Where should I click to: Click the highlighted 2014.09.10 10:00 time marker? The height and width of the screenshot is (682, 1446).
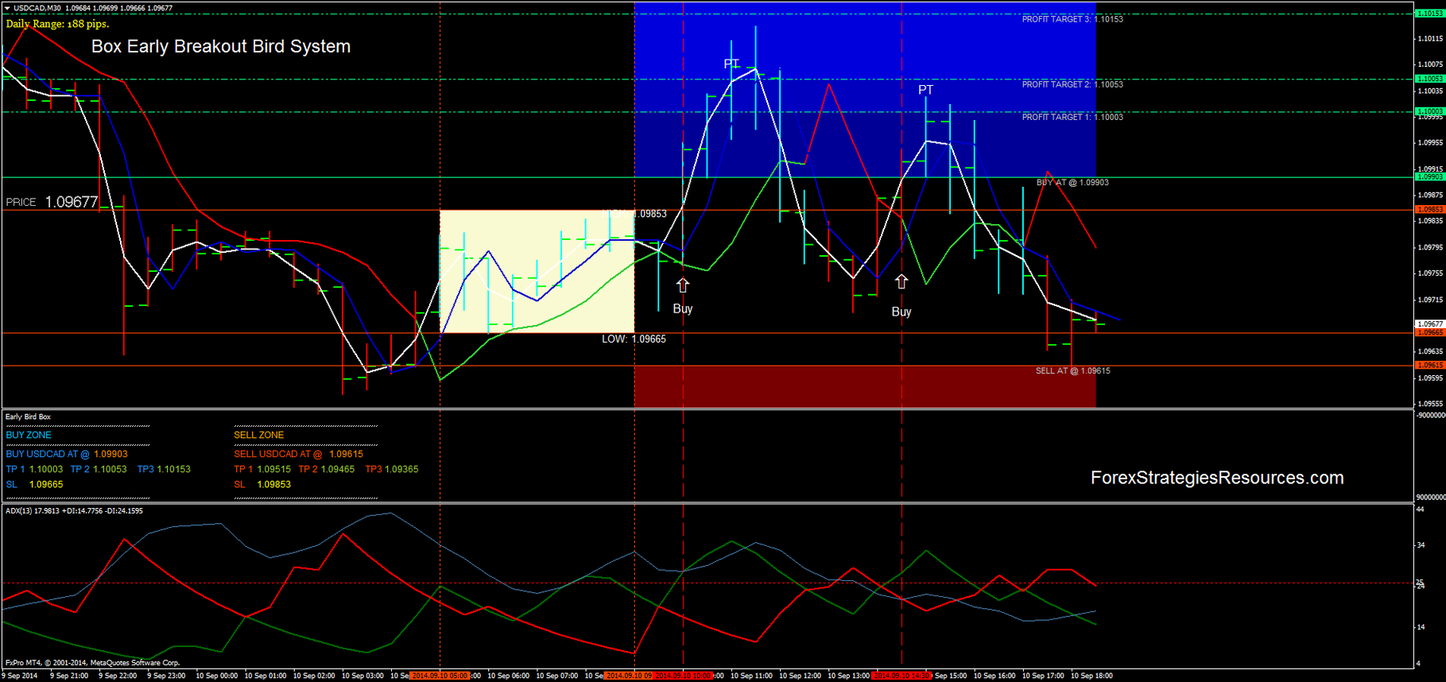[x=683, y=676]
